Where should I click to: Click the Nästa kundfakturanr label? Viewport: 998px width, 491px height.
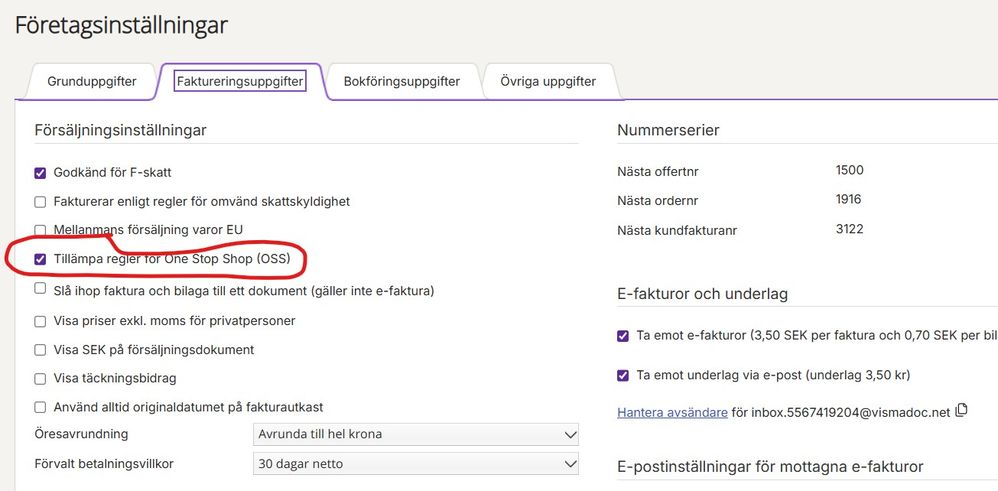point(677,230)
